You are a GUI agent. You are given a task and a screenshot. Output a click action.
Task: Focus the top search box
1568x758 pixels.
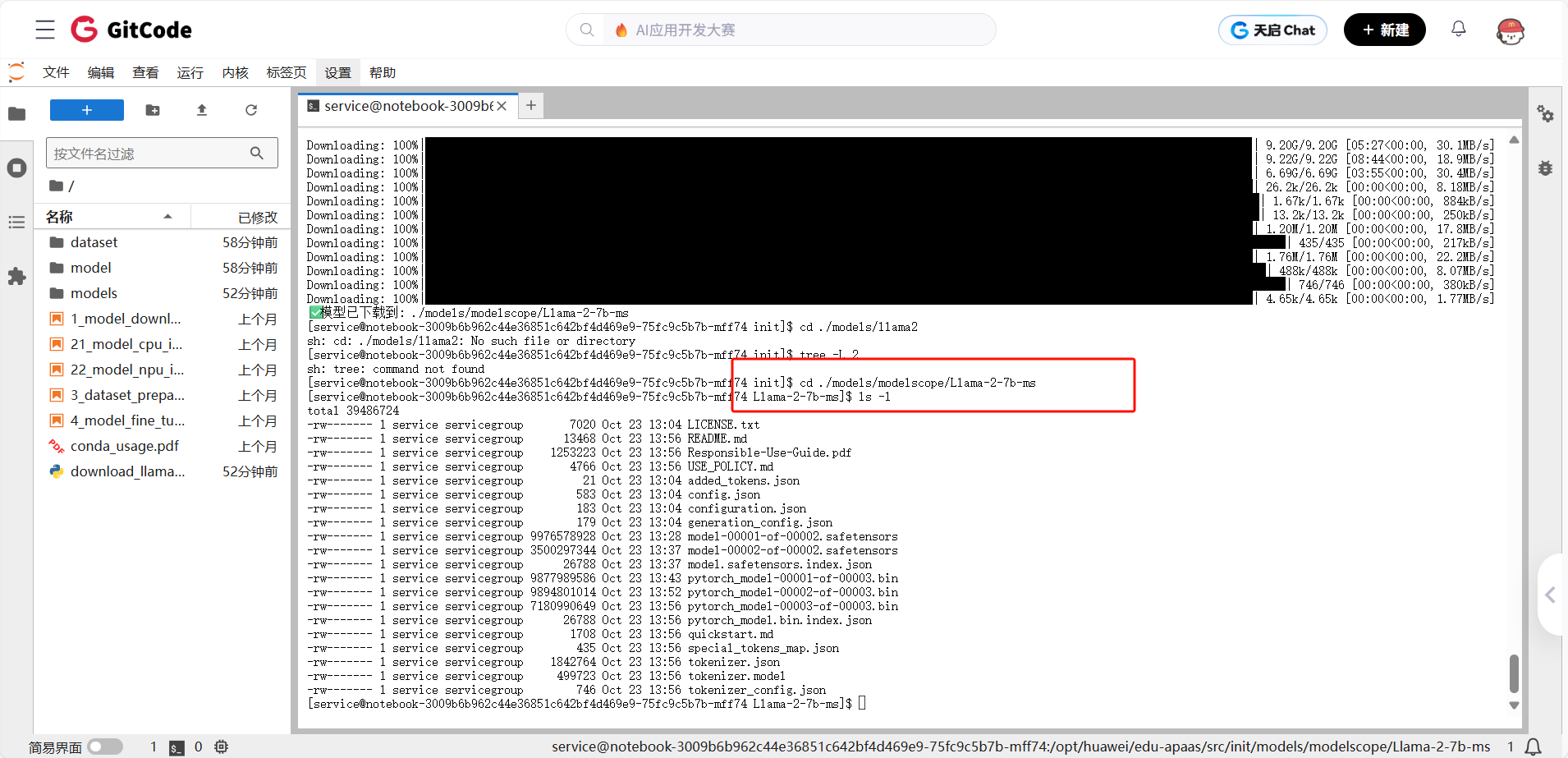781,30
